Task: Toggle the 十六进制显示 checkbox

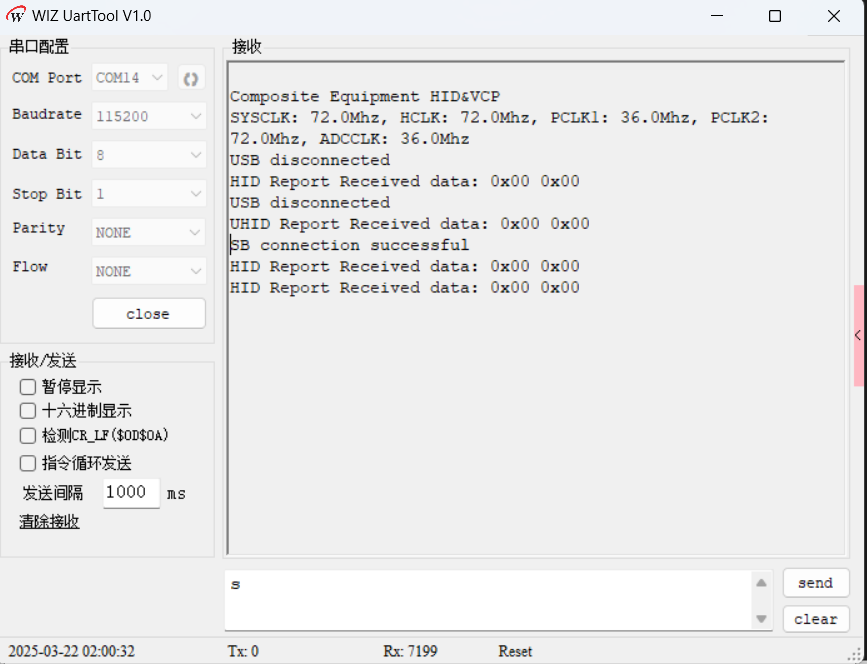Action: 28,411
